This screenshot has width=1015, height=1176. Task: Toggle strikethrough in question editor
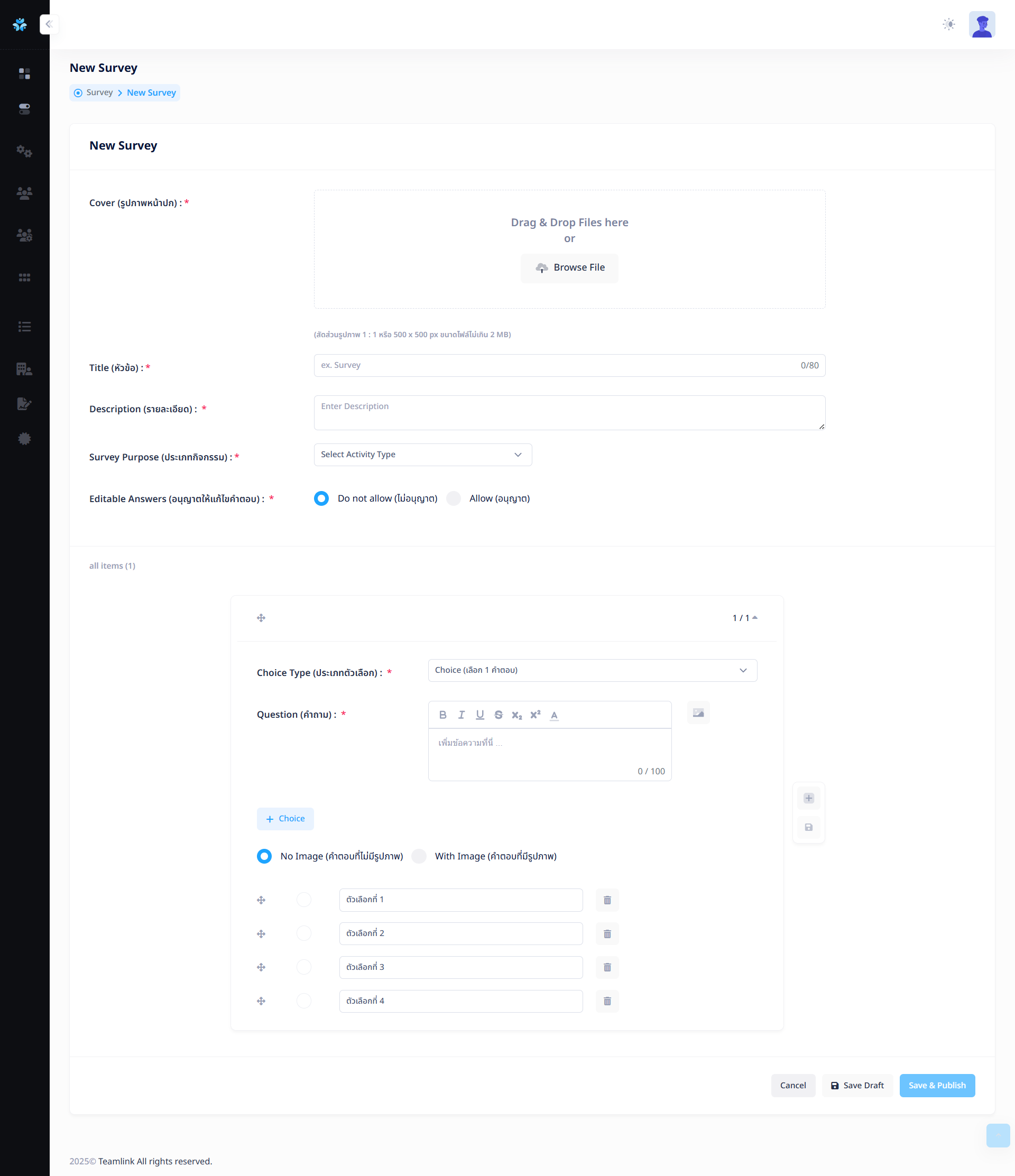pyautogui.click(x=499, y=715)
